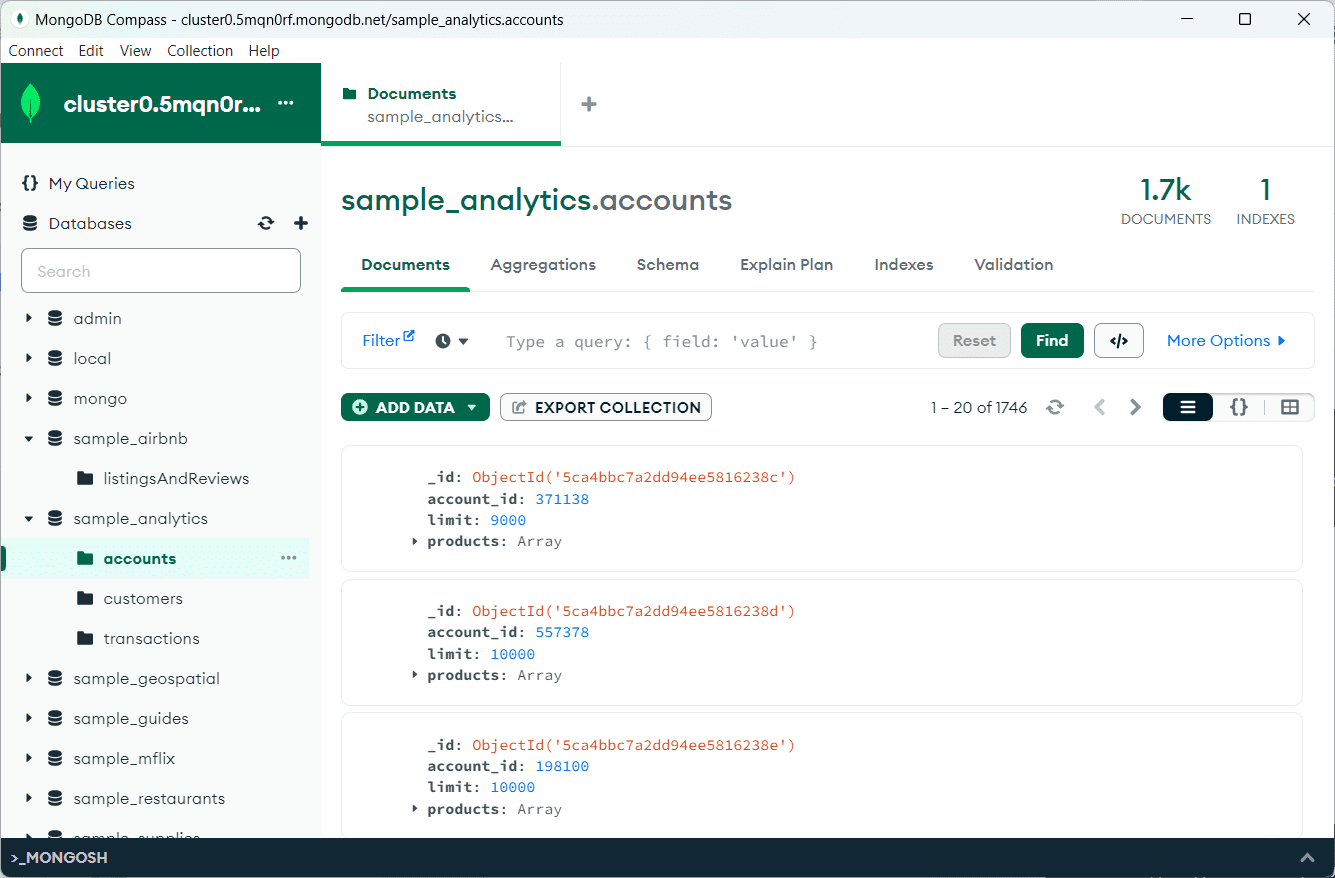Open the Edit menu
This screenshot has width=1335, height=878.
[x=91, y=51]
